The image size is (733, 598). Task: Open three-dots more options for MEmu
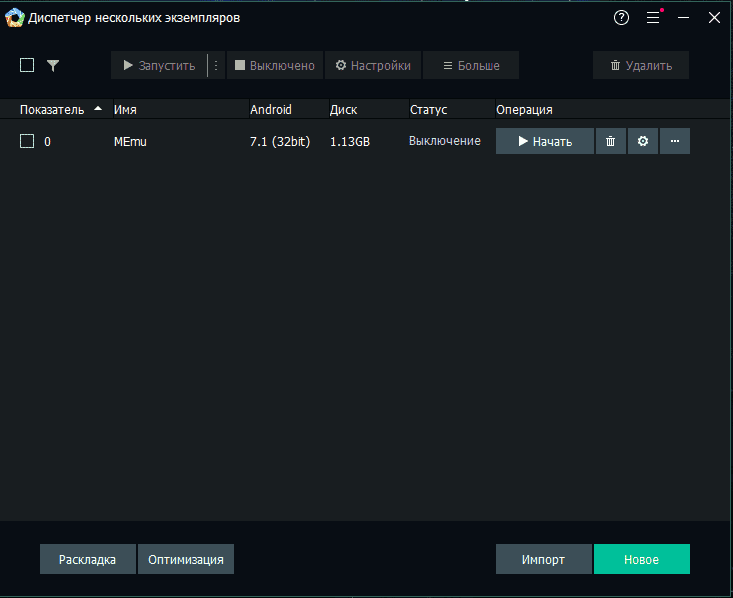[x=675, y=141]
